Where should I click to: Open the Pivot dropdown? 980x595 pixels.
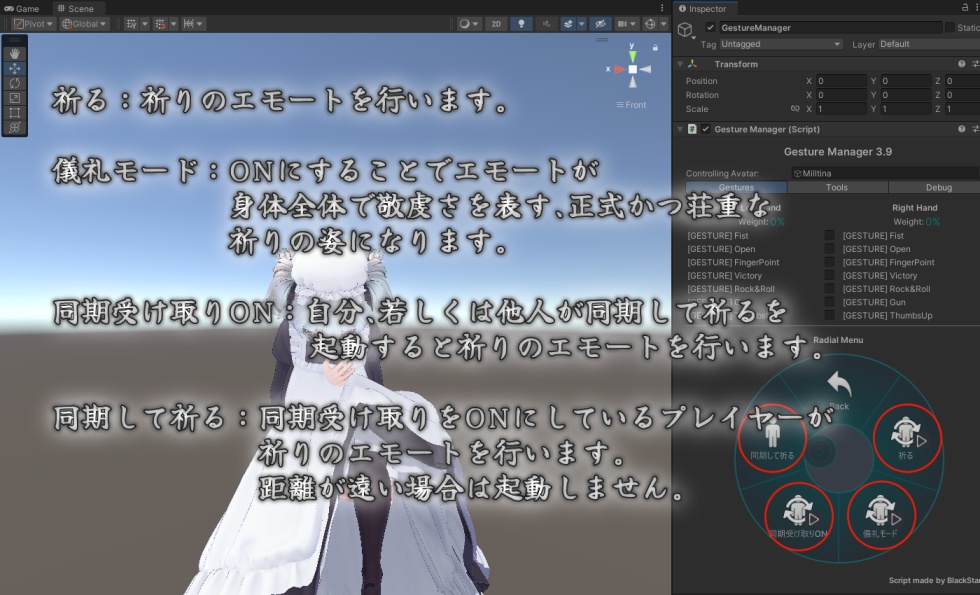pos(33,23)
